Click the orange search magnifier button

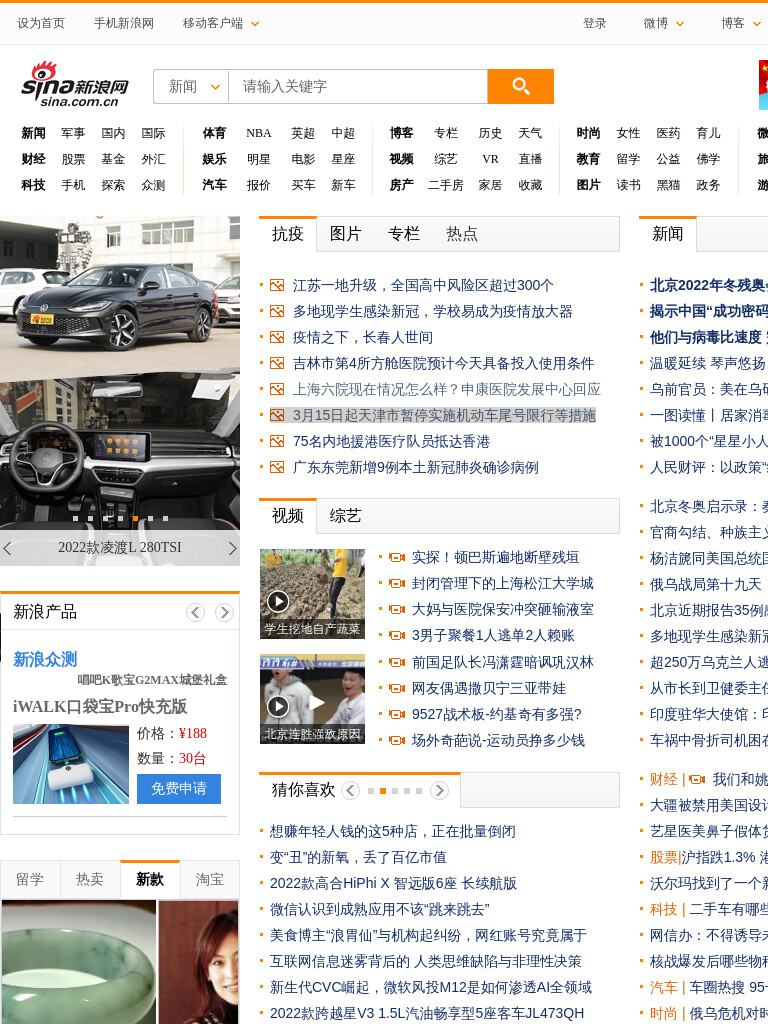point(520,86)
